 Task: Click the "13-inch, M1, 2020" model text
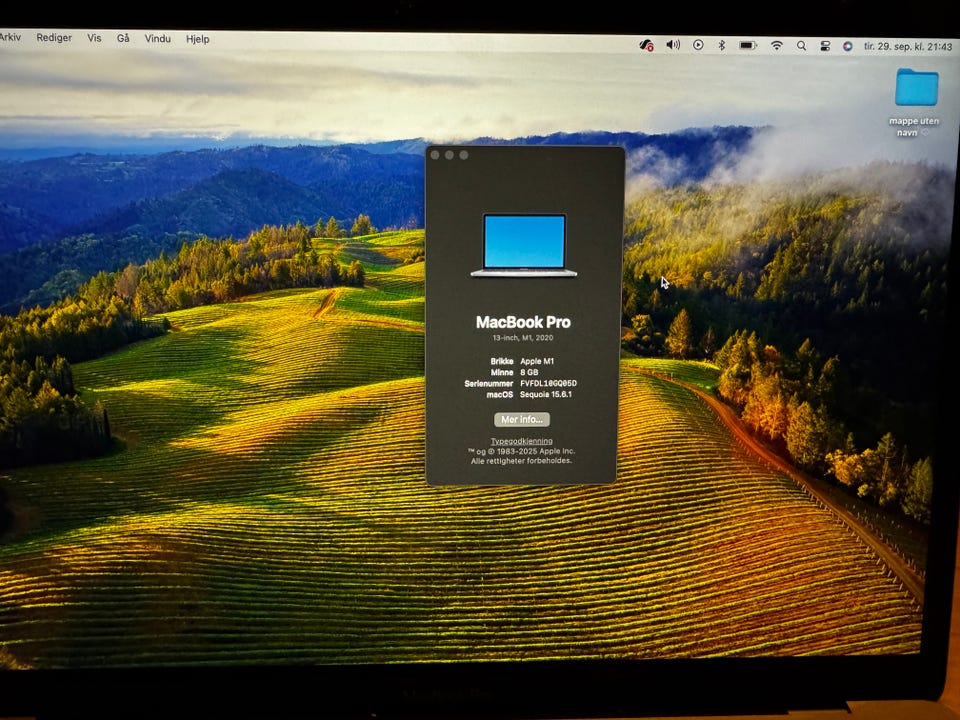pos(523,338)
